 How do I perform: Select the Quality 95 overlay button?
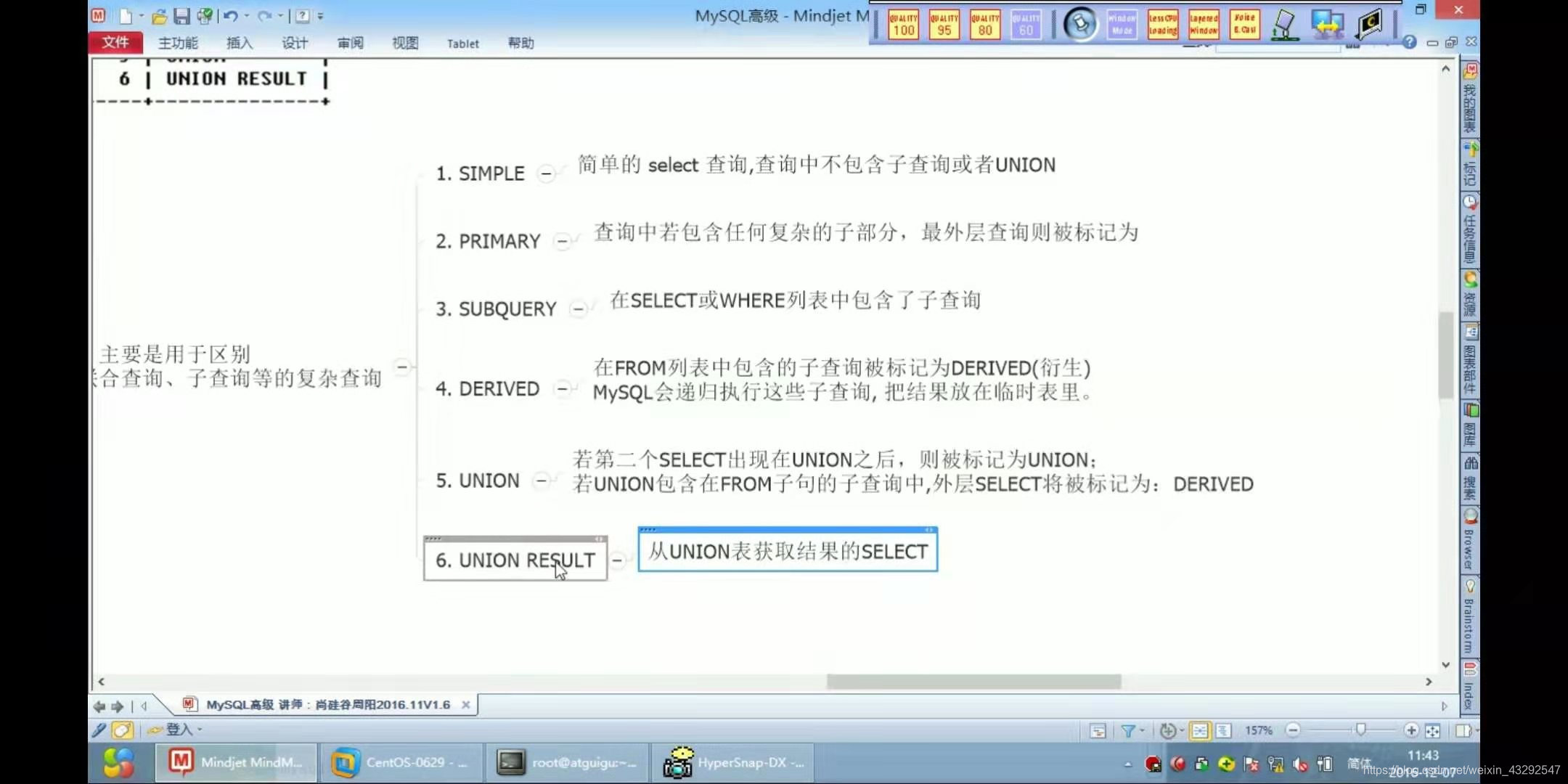(x=944, y=24)
